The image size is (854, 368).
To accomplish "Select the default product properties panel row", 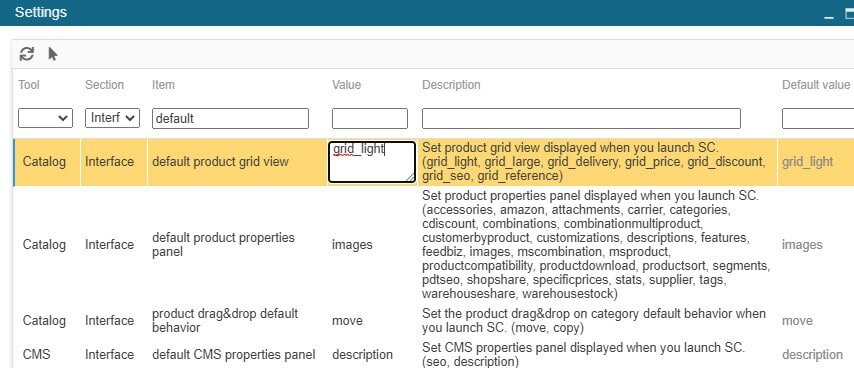I will [434, 244].
